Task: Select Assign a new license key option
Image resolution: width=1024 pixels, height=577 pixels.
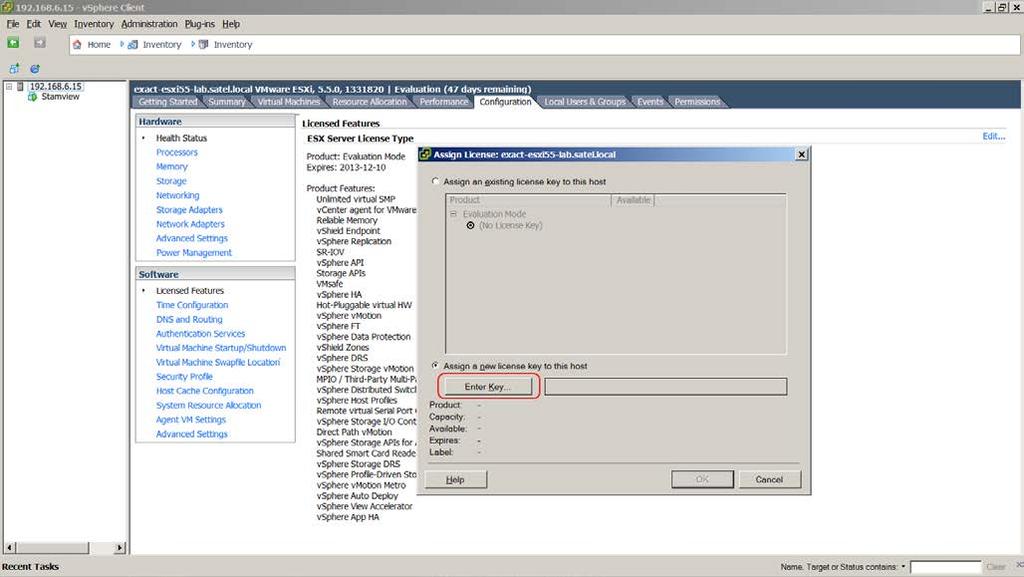Action: 436,366
